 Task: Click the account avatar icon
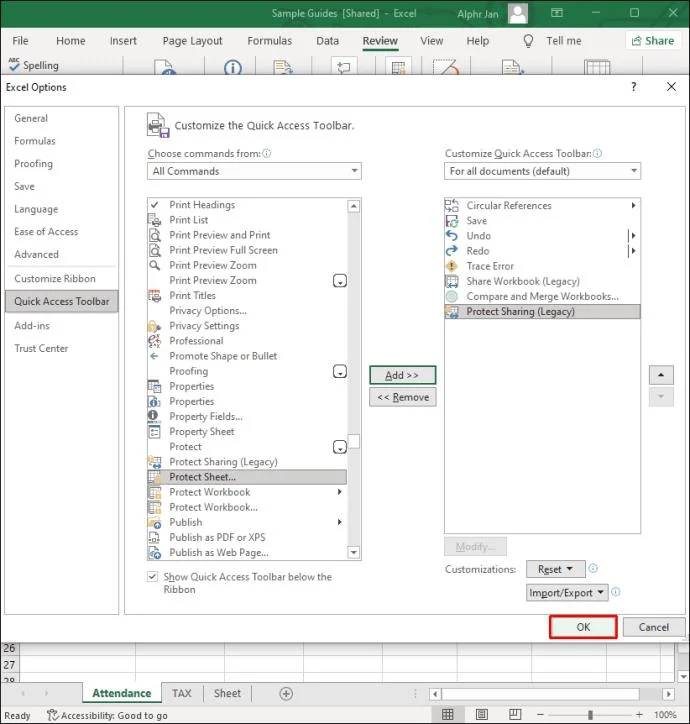point(518,13)
